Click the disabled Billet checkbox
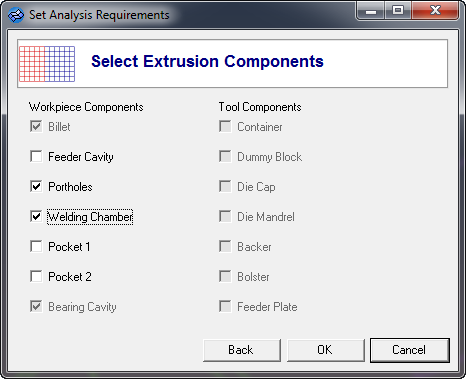 coord(36,126)
